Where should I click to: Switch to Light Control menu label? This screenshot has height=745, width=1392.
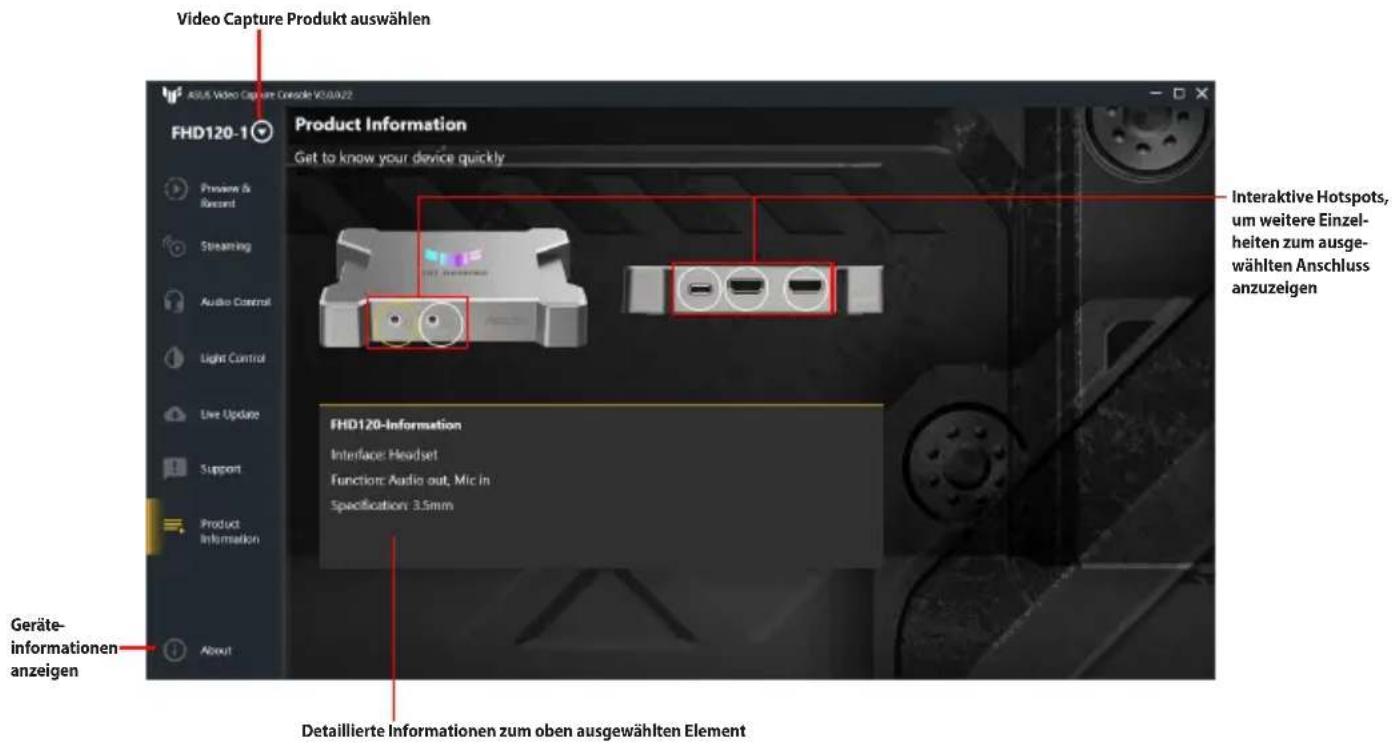(232, 357)
